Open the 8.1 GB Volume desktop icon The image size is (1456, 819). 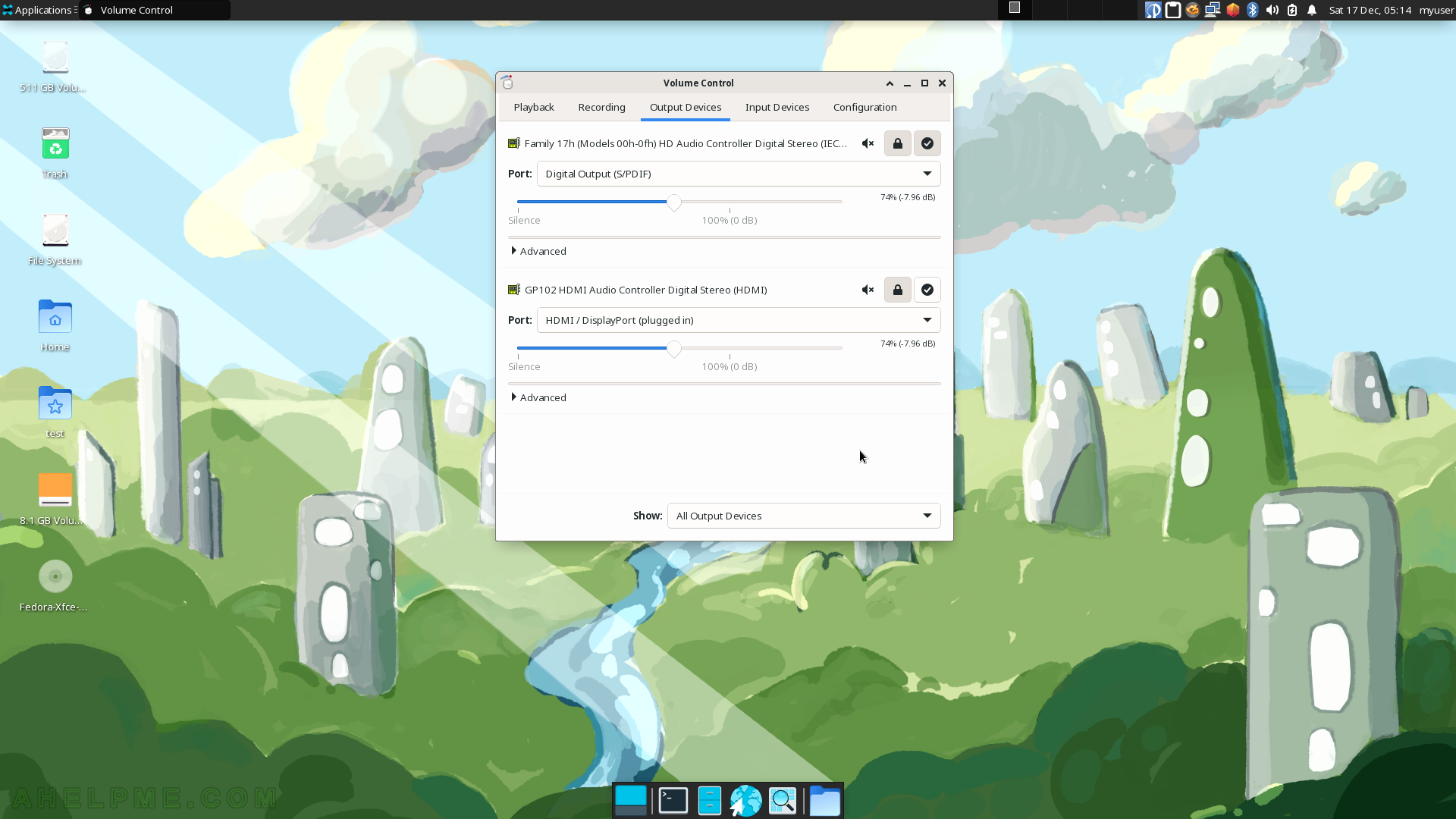(55, 499)
